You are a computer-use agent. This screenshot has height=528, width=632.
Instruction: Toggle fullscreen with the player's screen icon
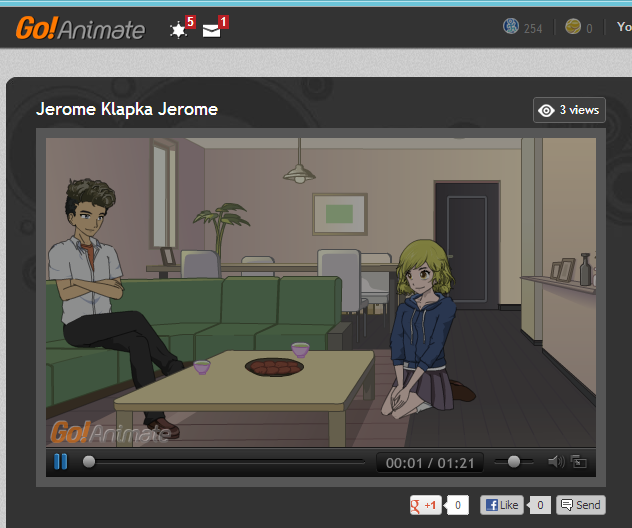579,461
